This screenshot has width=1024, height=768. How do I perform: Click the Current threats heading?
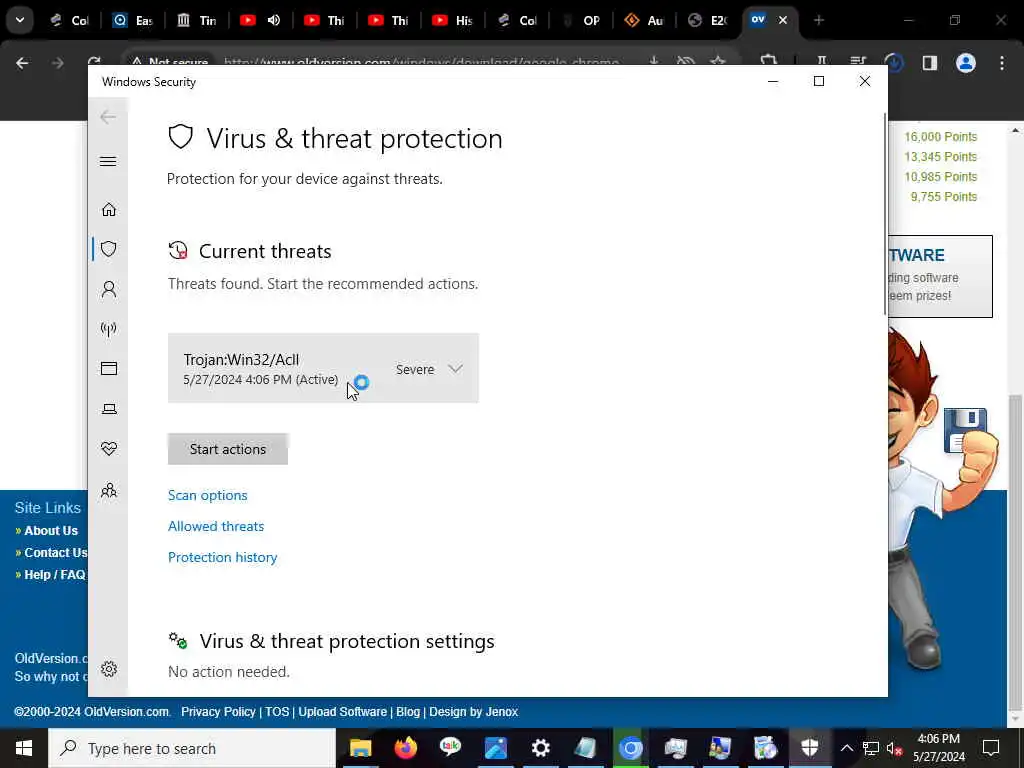pyautogui.click(x=265, y=251)
